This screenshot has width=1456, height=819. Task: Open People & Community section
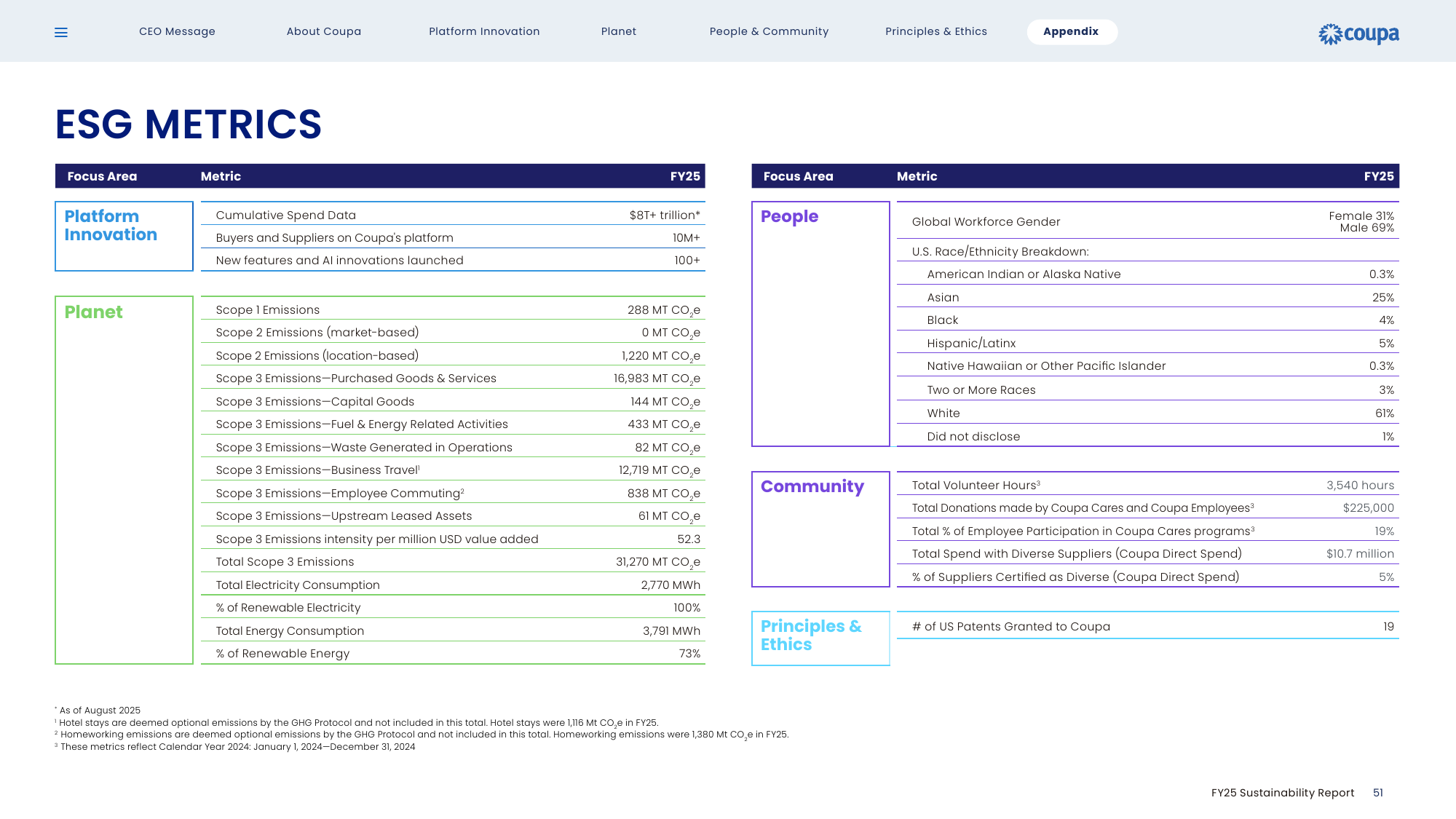769,31
